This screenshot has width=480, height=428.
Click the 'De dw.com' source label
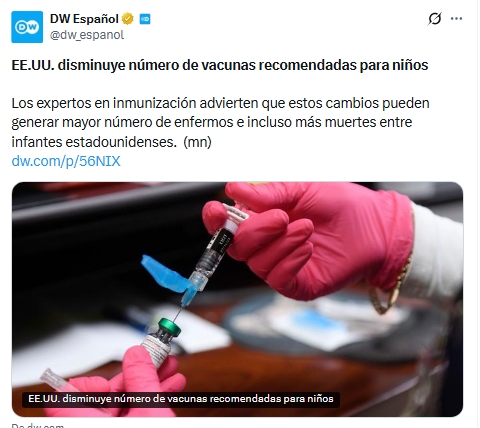tap(37, 425)
